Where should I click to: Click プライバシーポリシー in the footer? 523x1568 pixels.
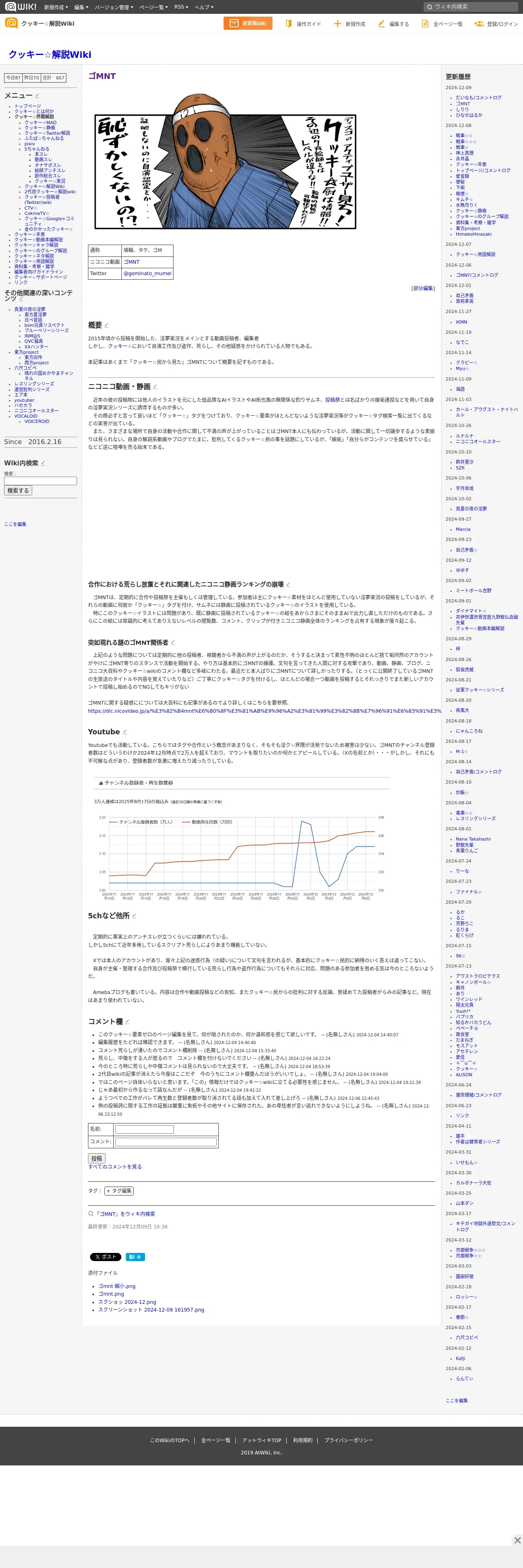[348, 1440]
